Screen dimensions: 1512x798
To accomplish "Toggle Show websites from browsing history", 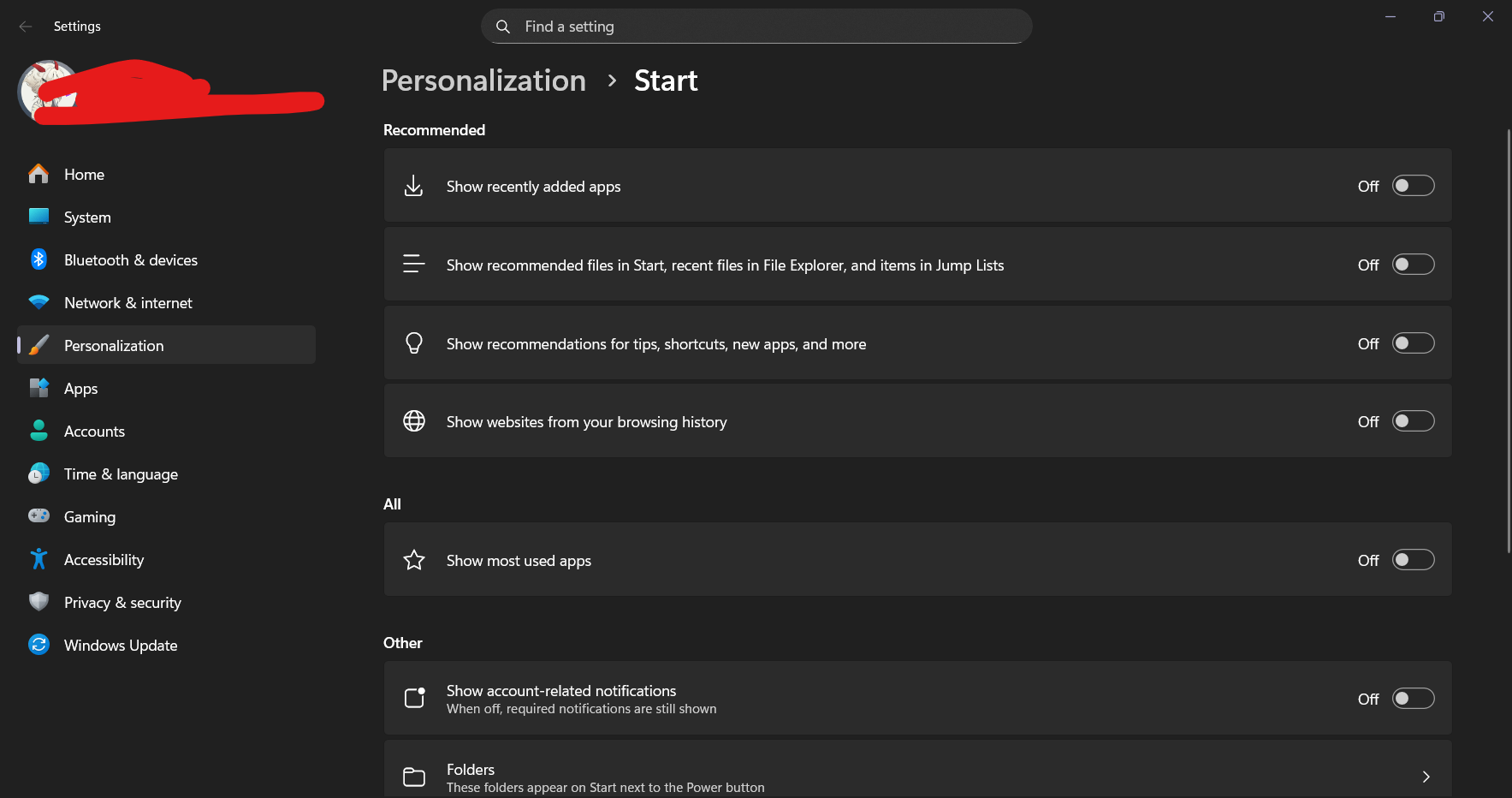I will click(x=1413, y=421).
